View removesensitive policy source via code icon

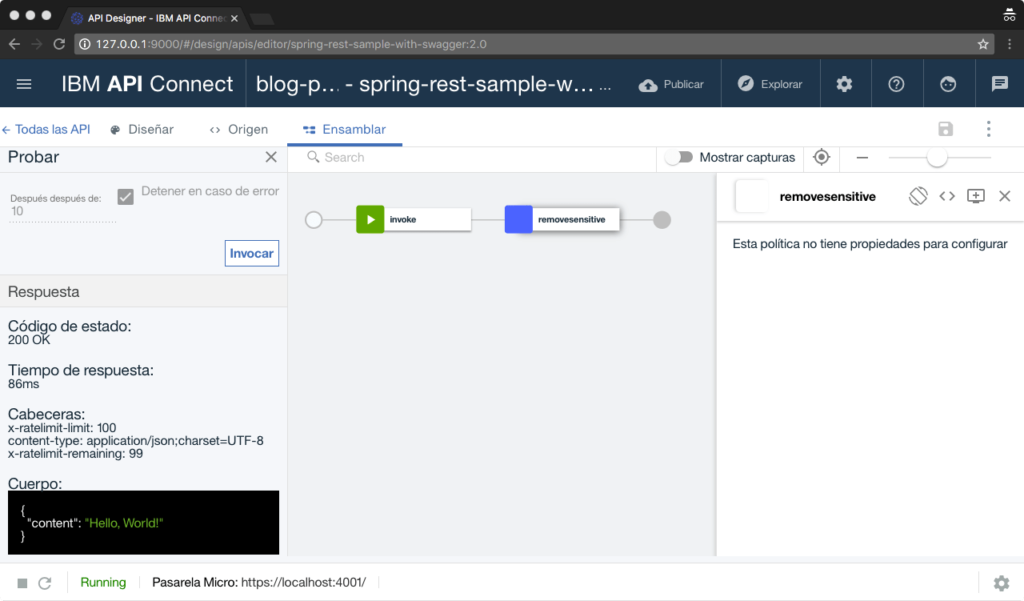(x=947, y=196)
